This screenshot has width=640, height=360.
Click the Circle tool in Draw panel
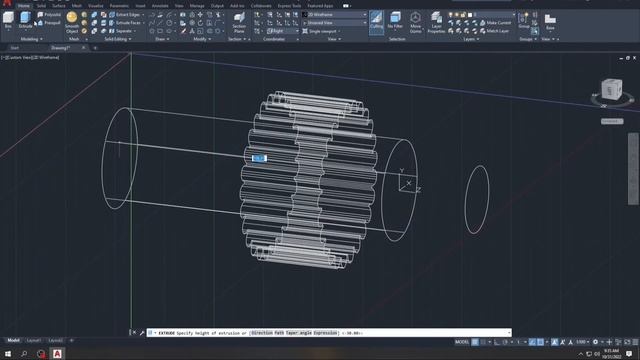169,23
